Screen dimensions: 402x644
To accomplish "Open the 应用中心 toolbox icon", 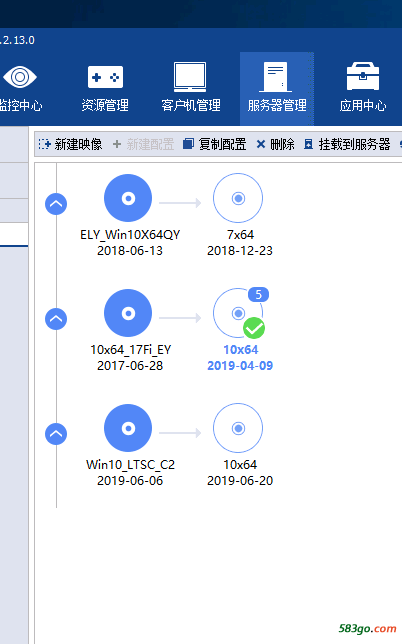I will point(363,76).
